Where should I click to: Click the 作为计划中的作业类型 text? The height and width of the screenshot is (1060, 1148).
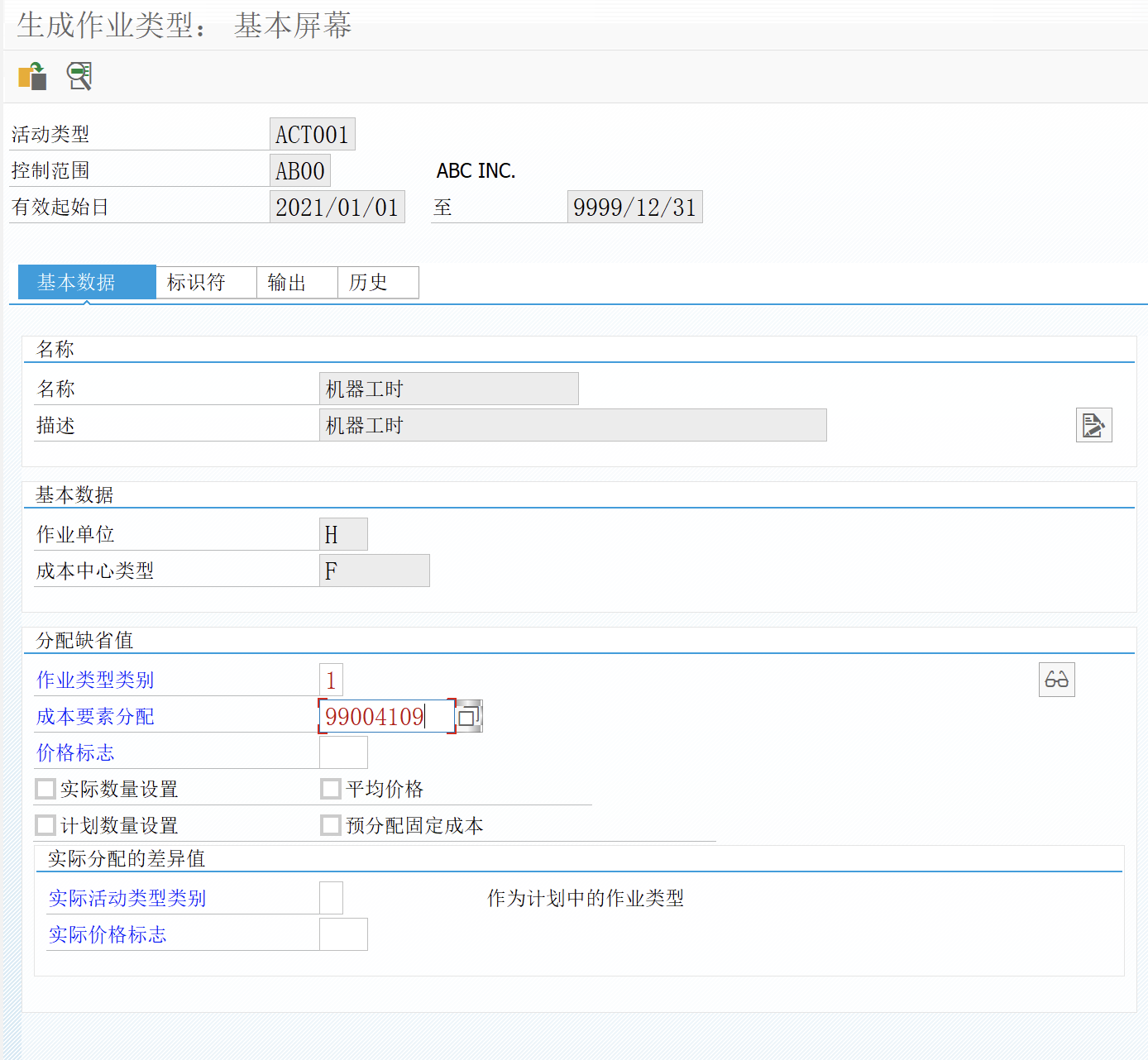coord(586,898)
